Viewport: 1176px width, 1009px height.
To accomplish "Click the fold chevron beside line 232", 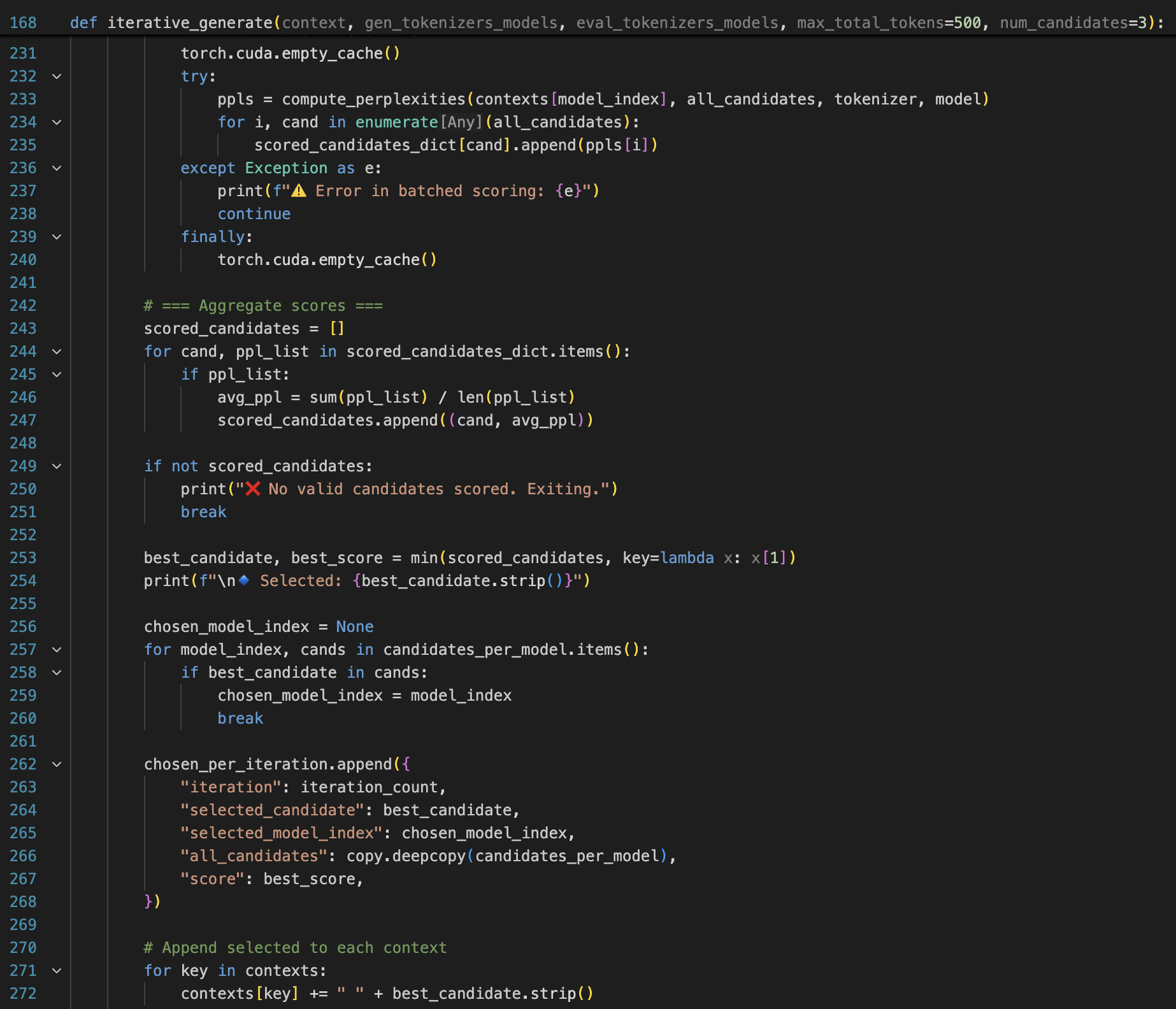I will pos(57,76).
